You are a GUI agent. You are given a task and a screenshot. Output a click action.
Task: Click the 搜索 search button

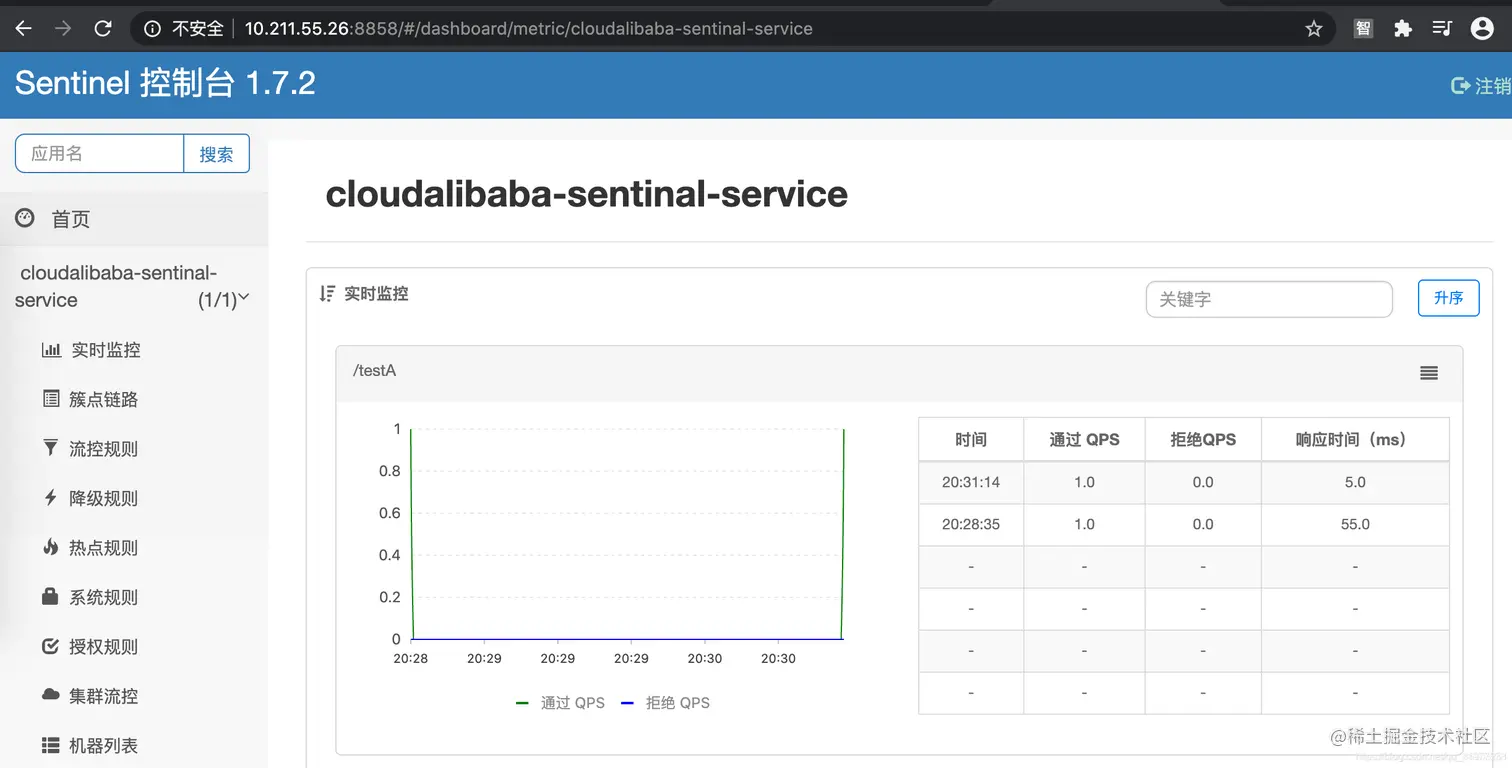[216, 153]
